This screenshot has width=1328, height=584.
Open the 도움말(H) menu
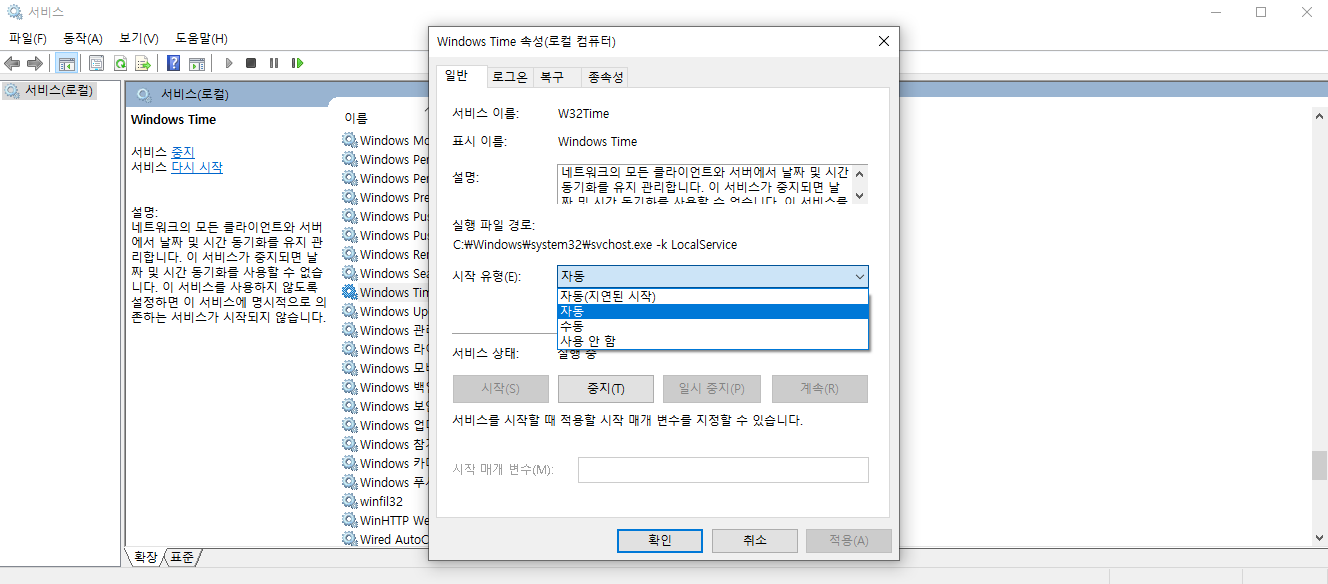coord(201,38)
